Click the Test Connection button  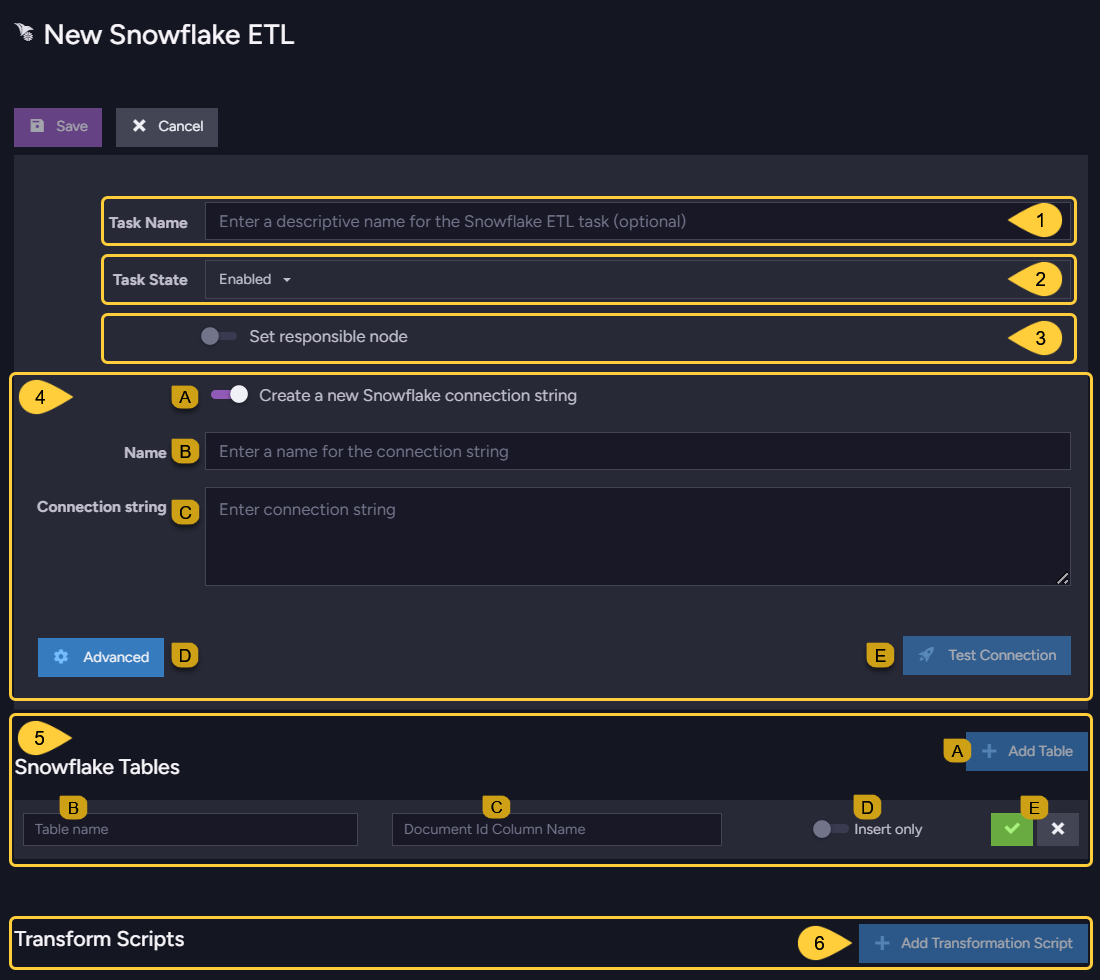coord(986,655)
